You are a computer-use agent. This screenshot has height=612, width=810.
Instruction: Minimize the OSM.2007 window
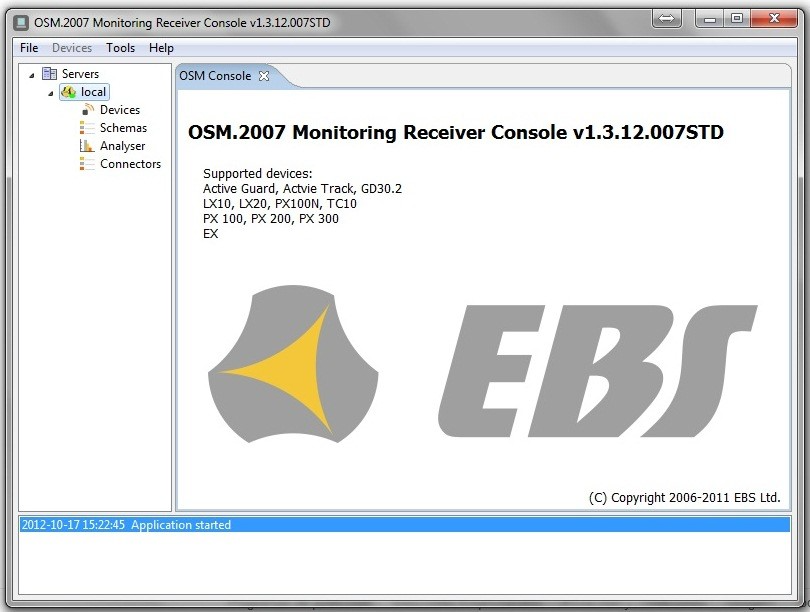[710, 19]
